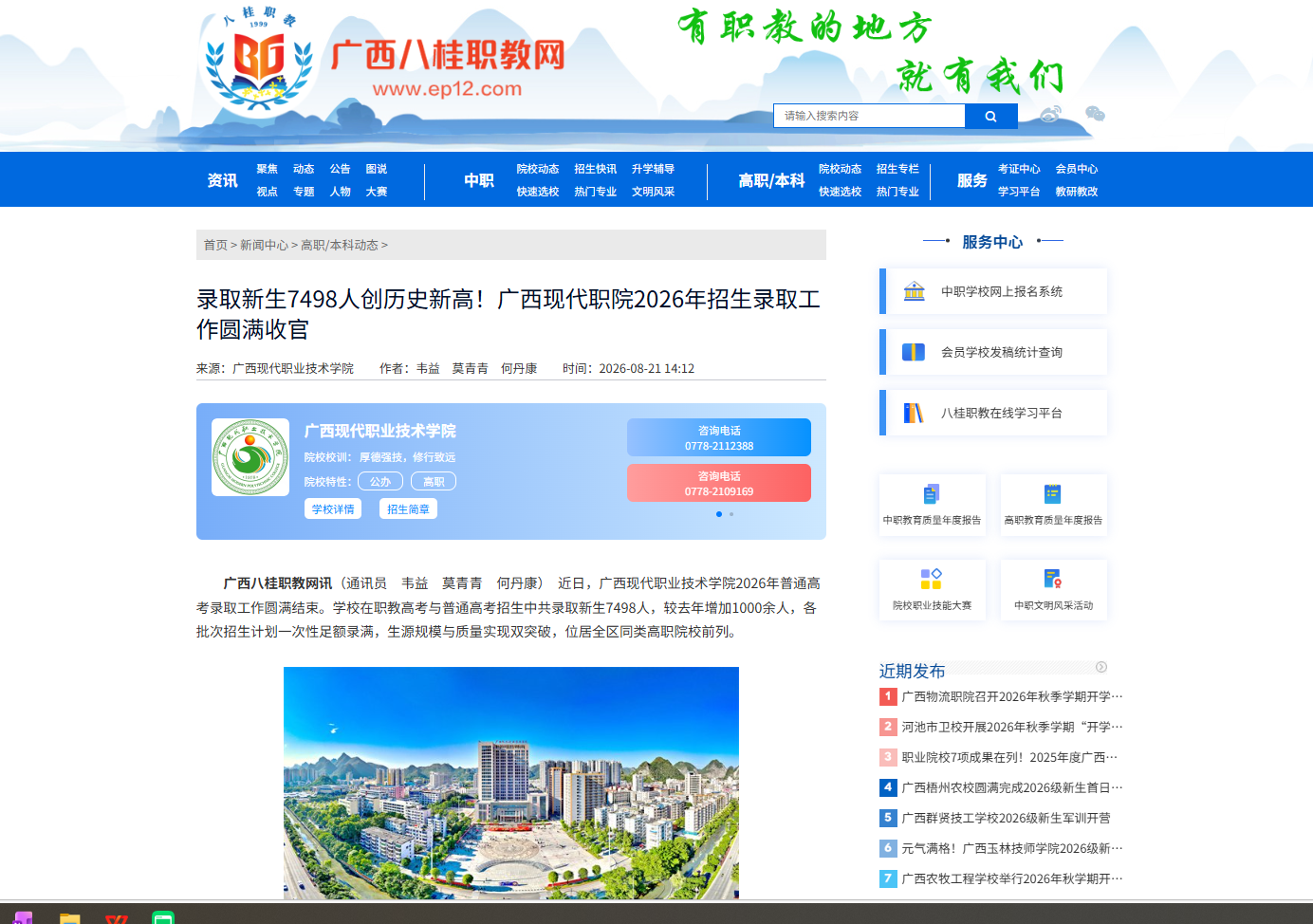Click the 招生简章 button
The image size is (1313, 924).
[409, 509]
